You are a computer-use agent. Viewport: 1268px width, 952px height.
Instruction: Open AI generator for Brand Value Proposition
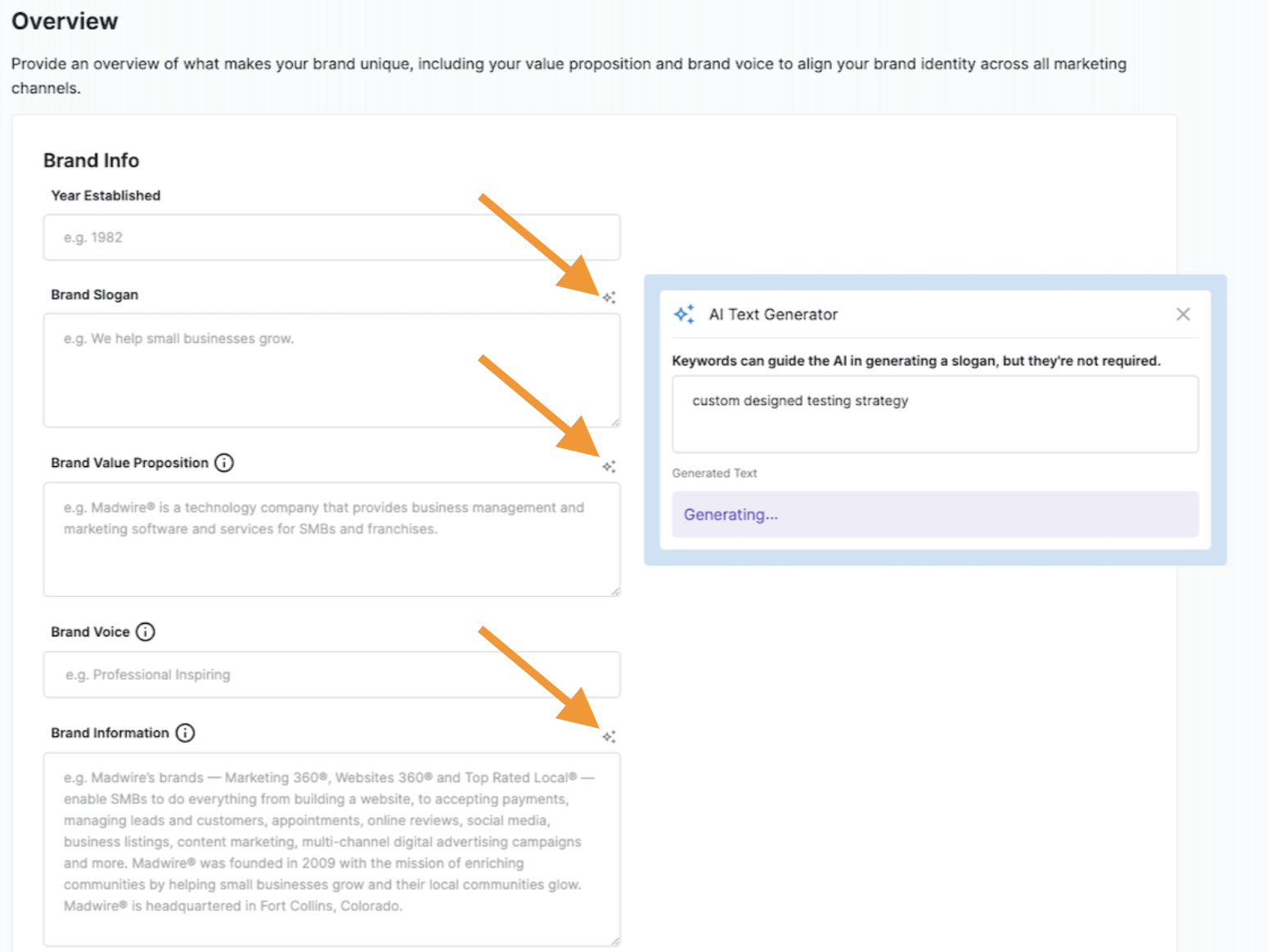609,466
